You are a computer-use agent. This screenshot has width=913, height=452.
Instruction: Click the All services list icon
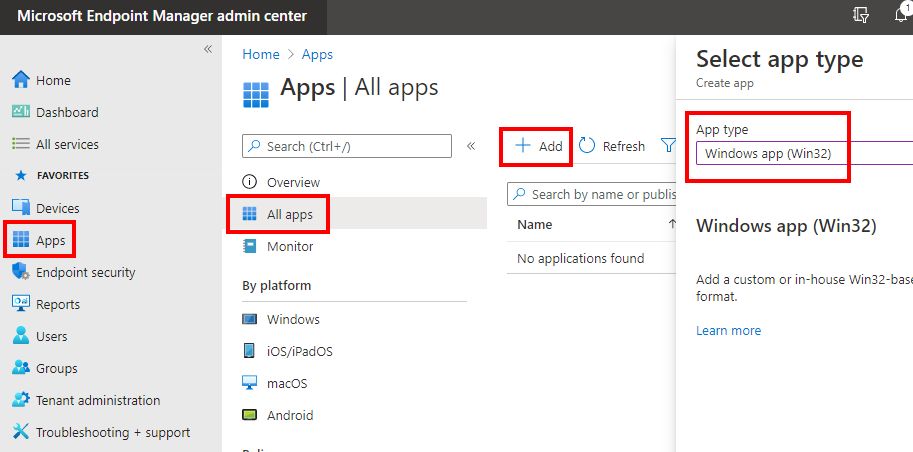(20, 144)
